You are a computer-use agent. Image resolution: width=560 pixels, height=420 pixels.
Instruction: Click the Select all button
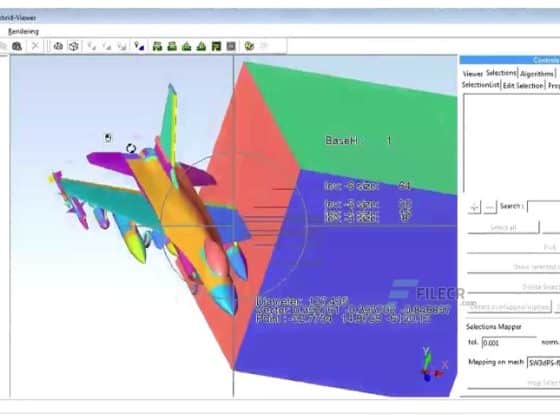[x=503, y=228]
